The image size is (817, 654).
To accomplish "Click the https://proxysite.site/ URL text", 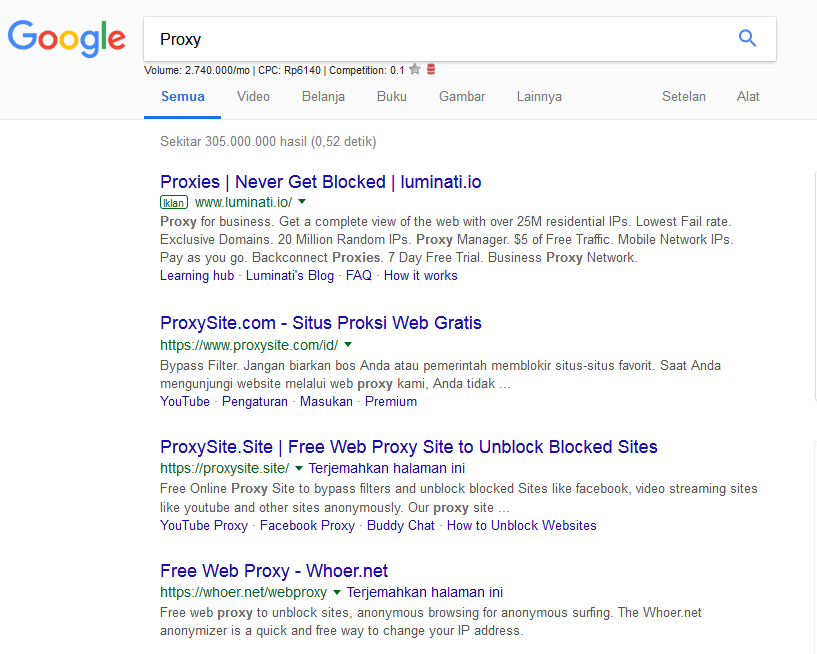I will (225, 468).
